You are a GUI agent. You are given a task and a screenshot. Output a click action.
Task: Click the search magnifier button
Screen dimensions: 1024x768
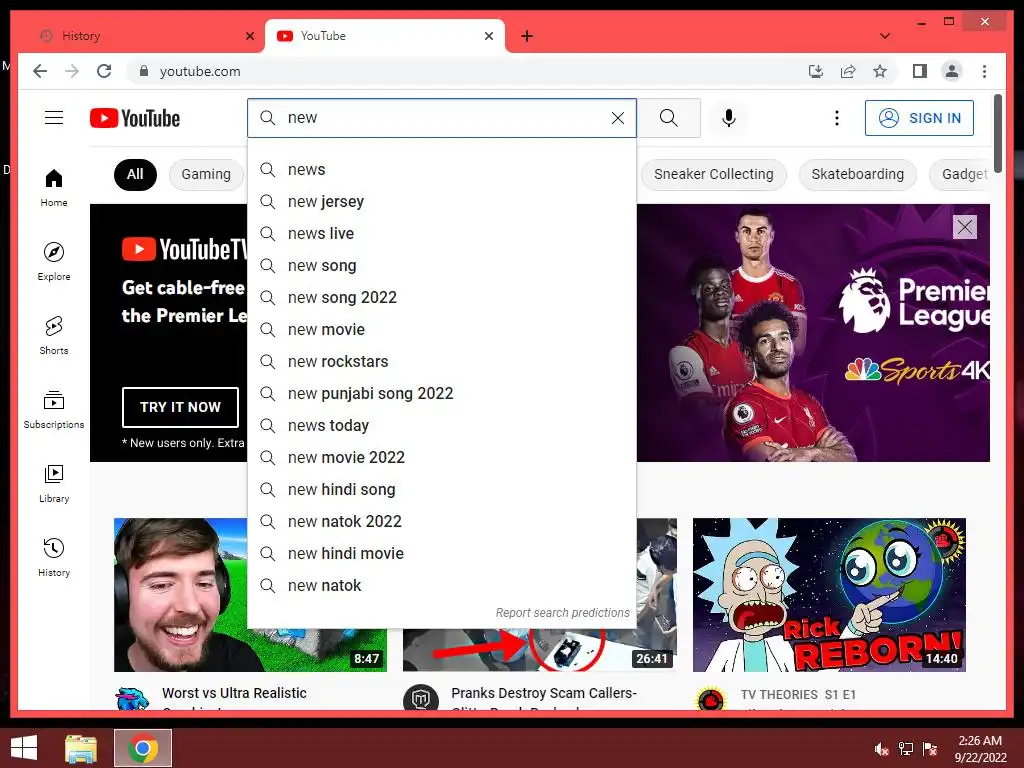[668, 118]
